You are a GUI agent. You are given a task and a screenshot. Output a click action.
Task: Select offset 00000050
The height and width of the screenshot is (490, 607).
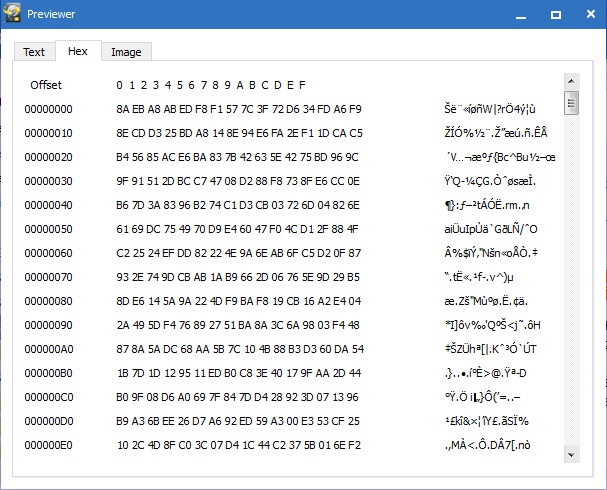click(48, 229)
